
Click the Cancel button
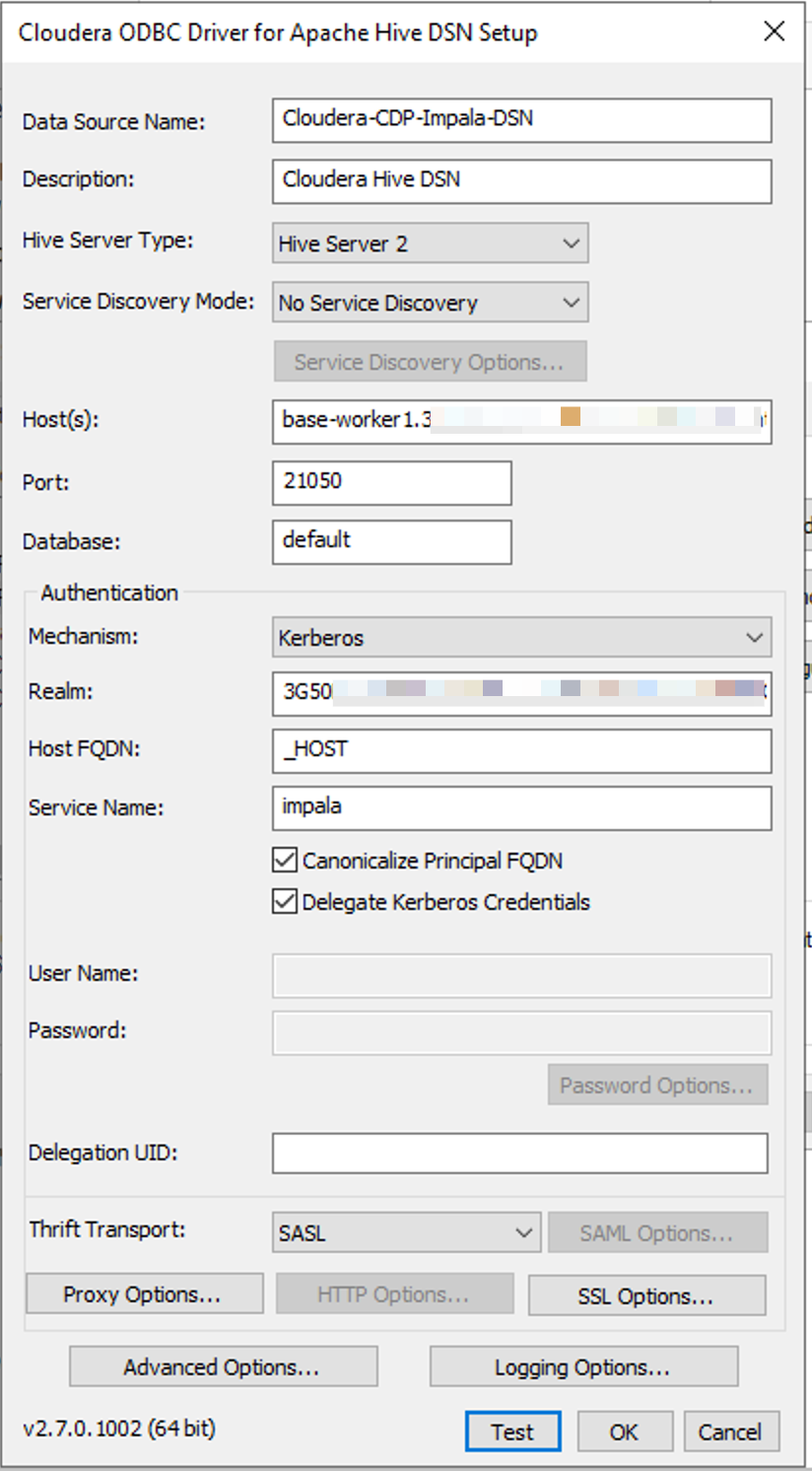pyautogui.click(x=729, y=1432)
